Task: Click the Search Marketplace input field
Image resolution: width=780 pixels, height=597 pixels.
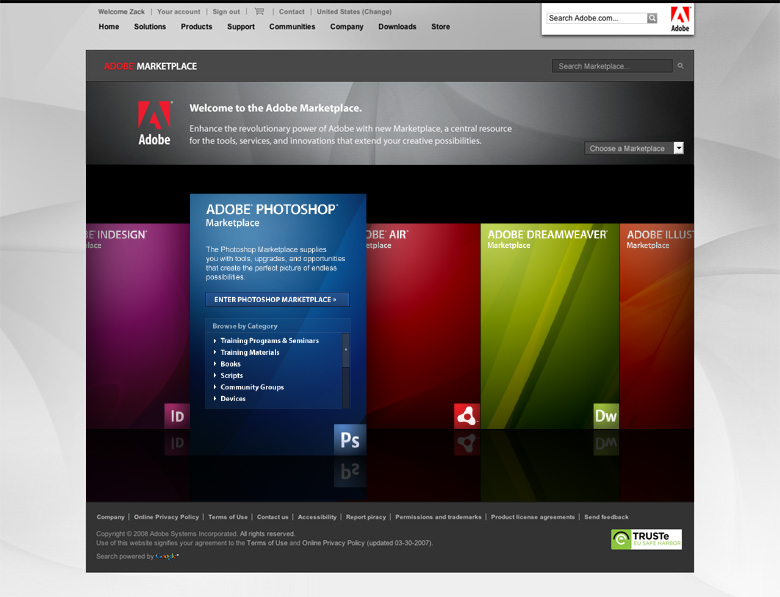Action: pyautogui.click(x=612, y=66)
